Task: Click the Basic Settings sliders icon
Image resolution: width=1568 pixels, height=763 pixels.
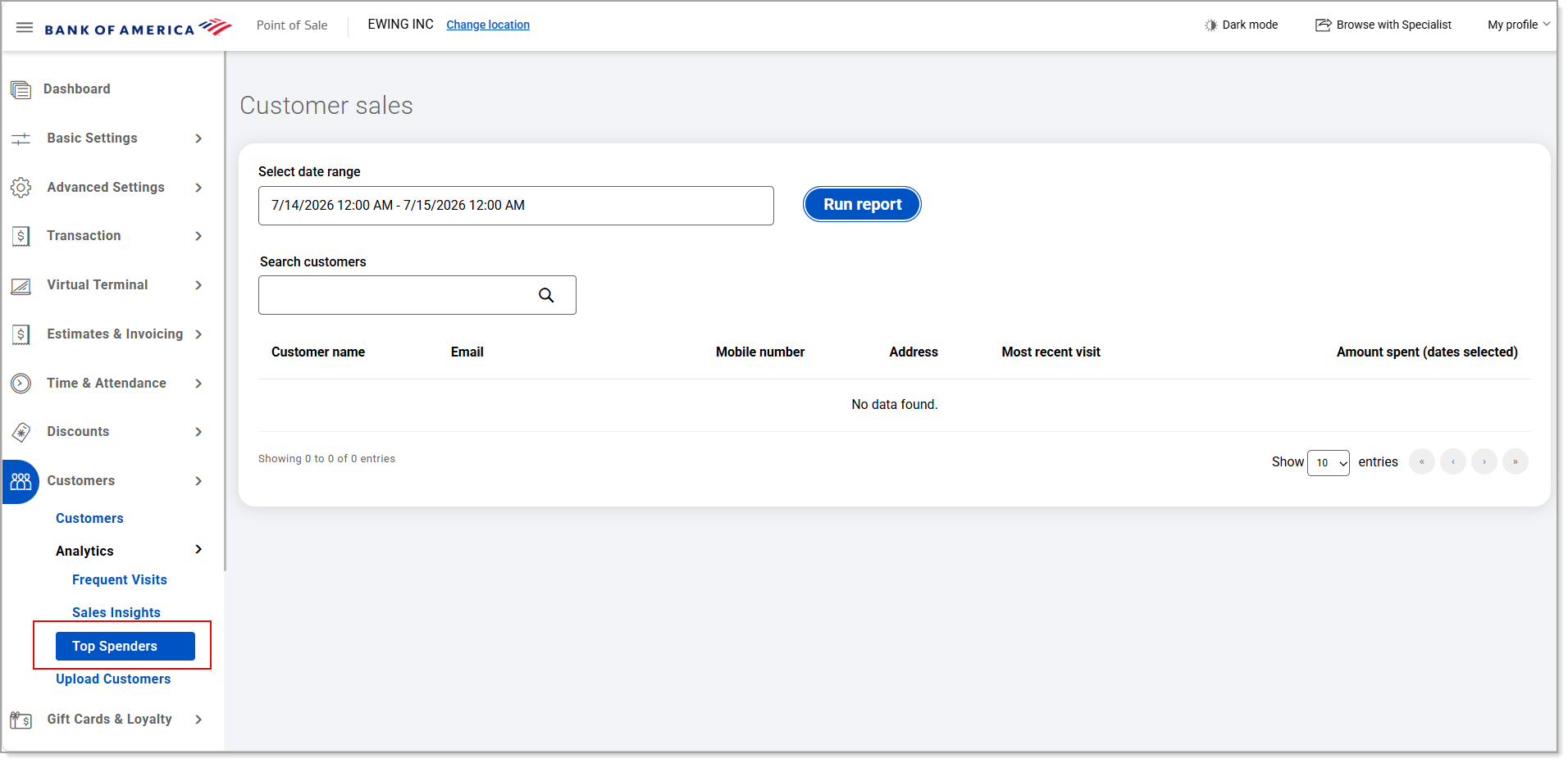Action: tap(21, 139)
